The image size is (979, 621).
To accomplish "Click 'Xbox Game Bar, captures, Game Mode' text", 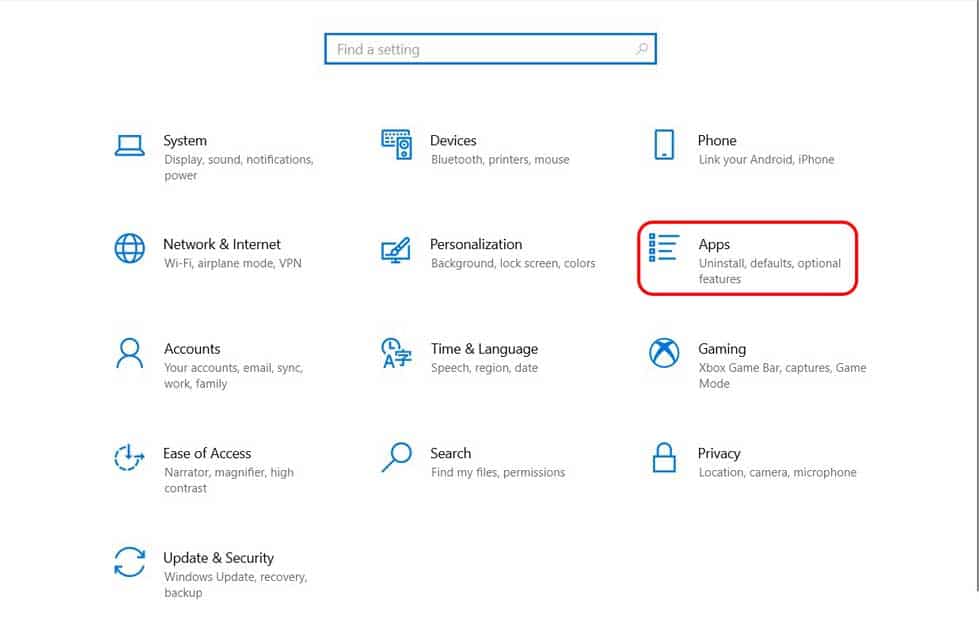I will 782,376.
